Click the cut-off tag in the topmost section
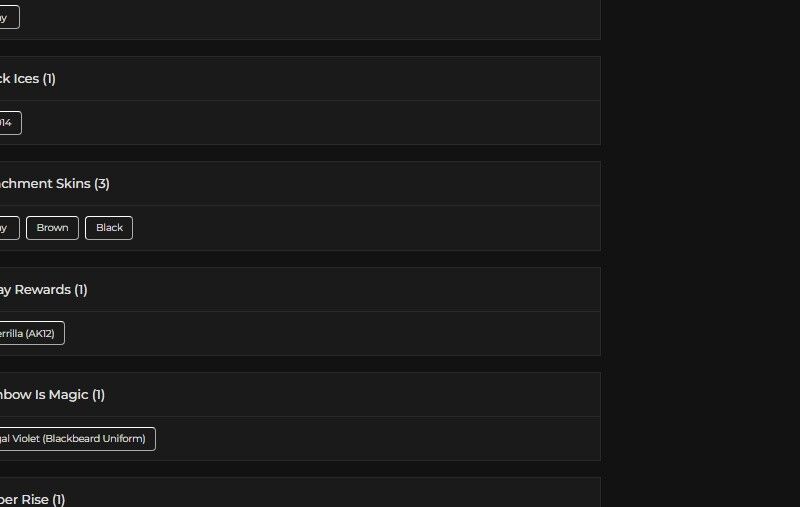 pos(8,17)
